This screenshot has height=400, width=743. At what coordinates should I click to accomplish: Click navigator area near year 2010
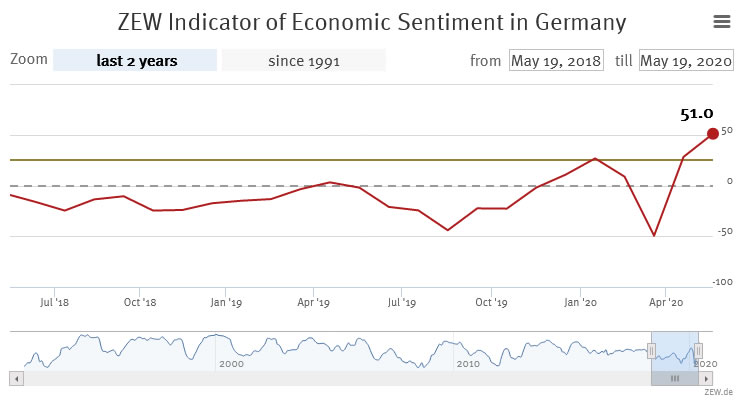[x=467, y=350]
